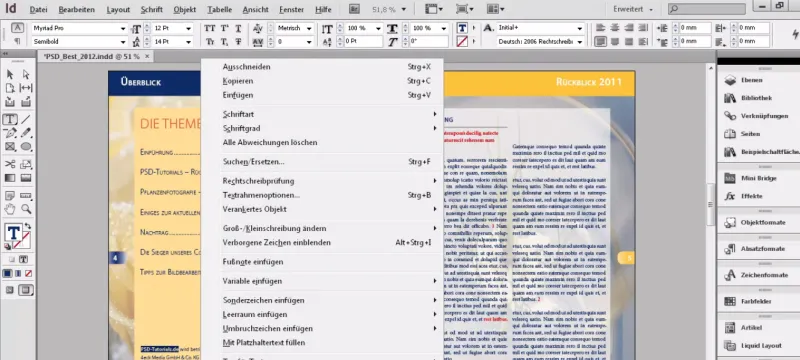
Task: Switch to character formatting controls (A)
Action: (17, 28)
